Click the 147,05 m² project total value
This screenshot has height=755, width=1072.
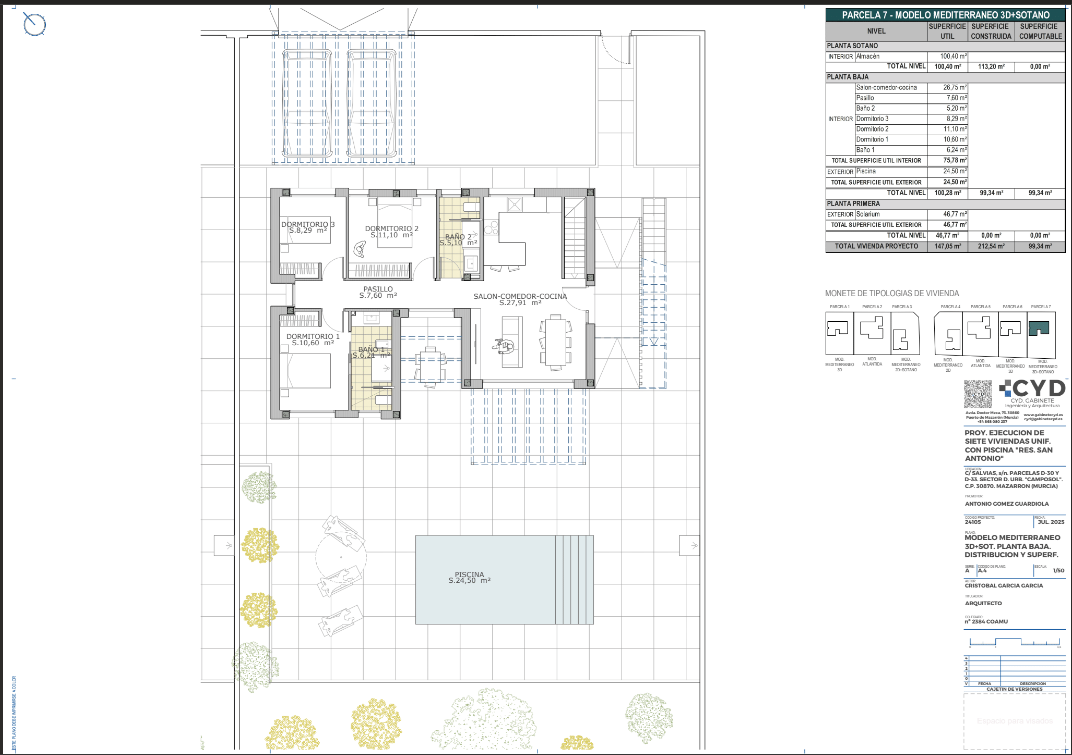(948, 246)
